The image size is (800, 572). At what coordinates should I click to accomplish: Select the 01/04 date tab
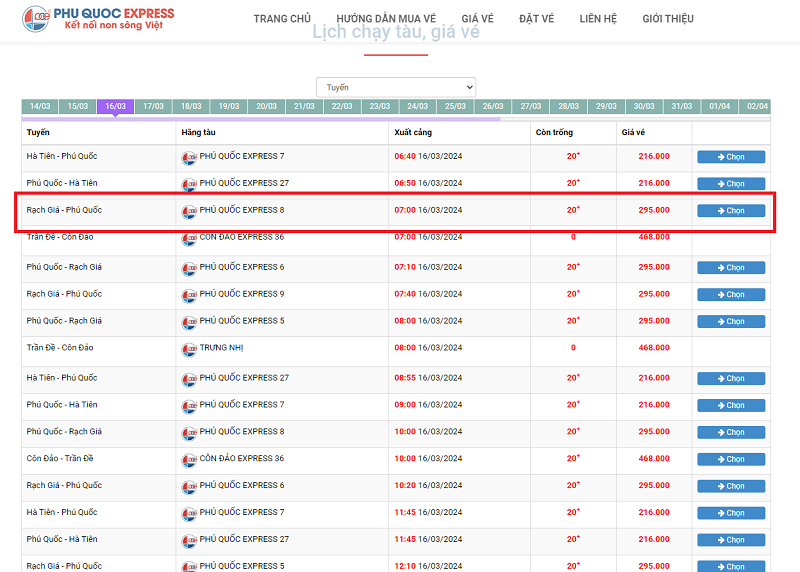tap(720, 106)
